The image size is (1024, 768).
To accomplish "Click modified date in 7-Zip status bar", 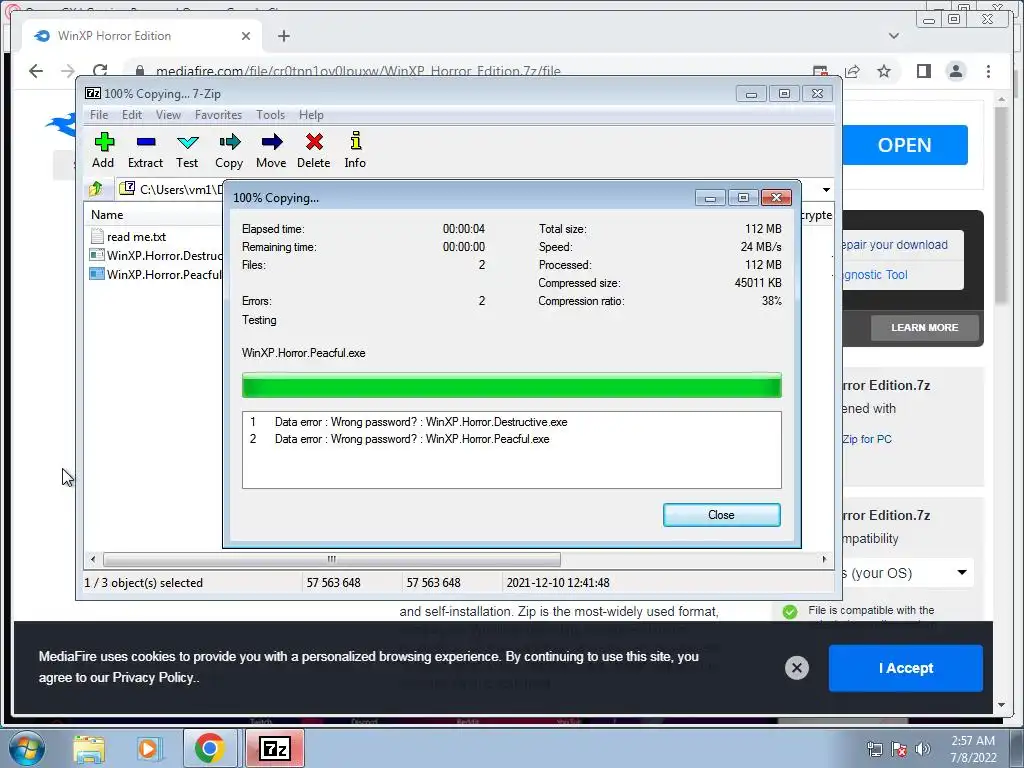I will pos(558,583).
